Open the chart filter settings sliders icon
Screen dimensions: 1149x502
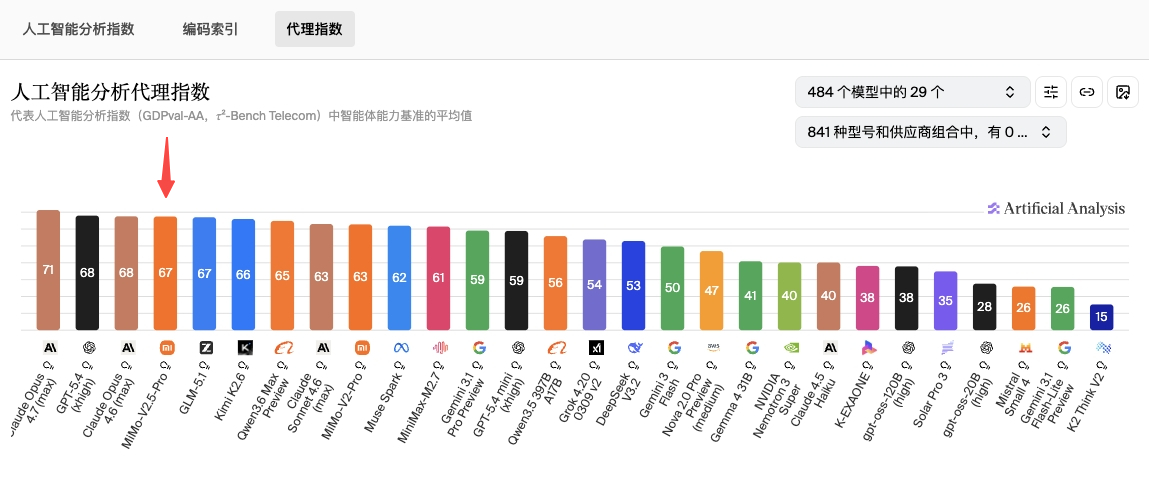(1051, 92)
